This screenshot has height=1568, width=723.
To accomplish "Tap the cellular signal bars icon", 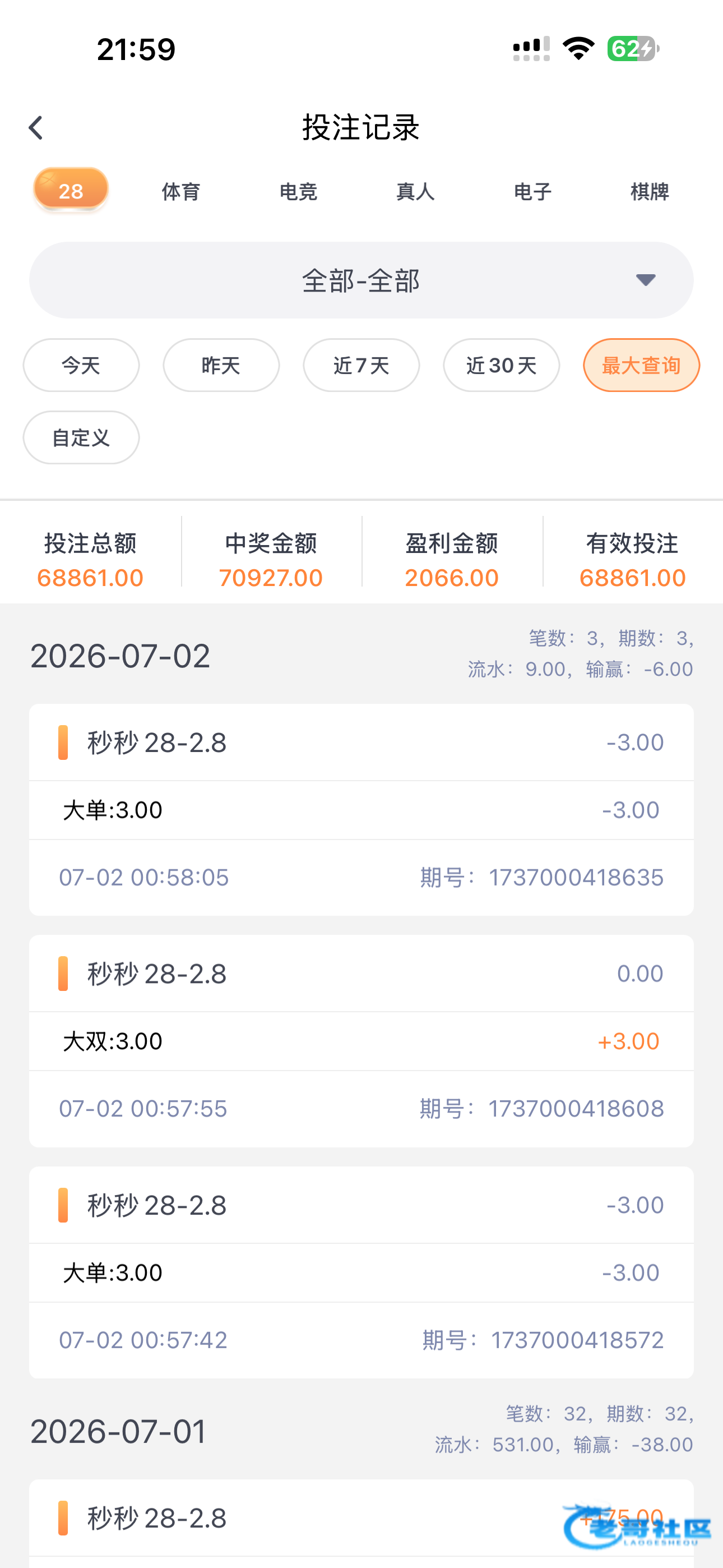I will click(x=531, y=49).
